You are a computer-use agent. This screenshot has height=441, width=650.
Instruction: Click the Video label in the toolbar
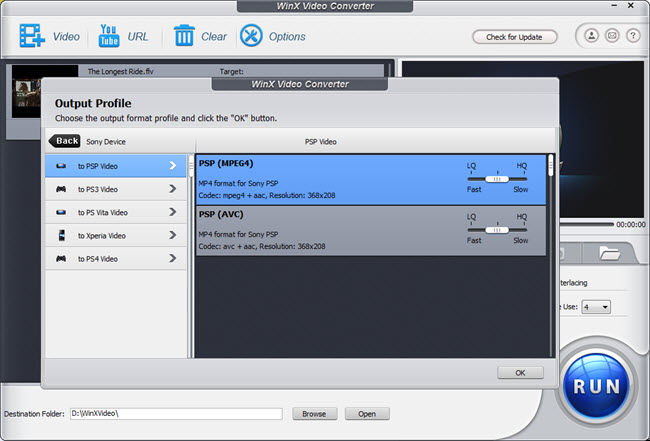(x=66, y=36)
